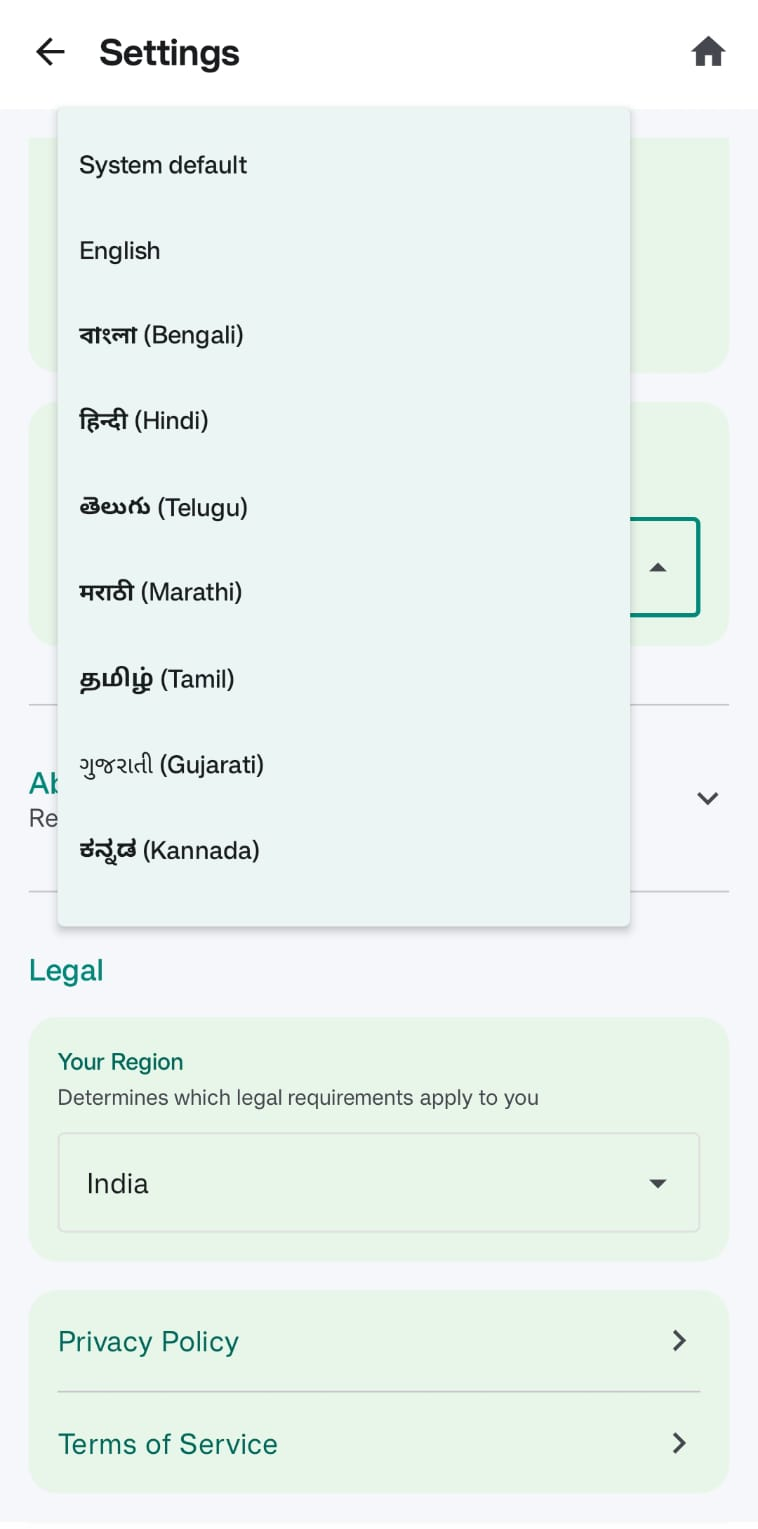This screenshot has width=758, height=1529.
Task: Choose Kannada from the list
Action: click(168, 849)
